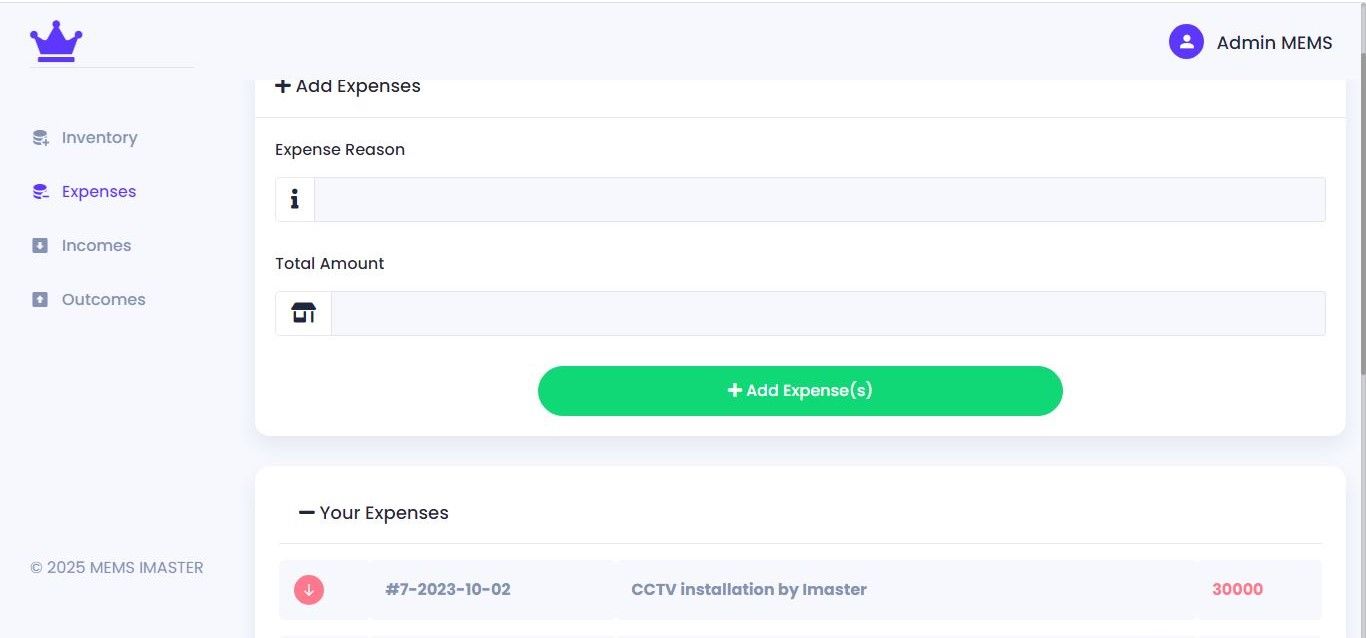This screenshot has height=638, width=1366.
Task: Click the red down-arrow icon on expense #7
Action: (309, 590)
